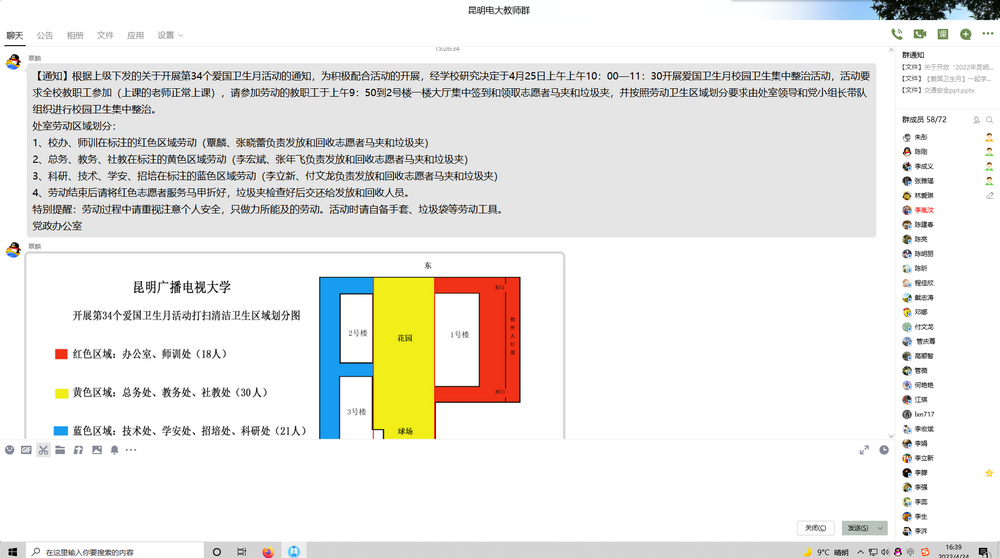Open the 公告 tab

(45, 36)
